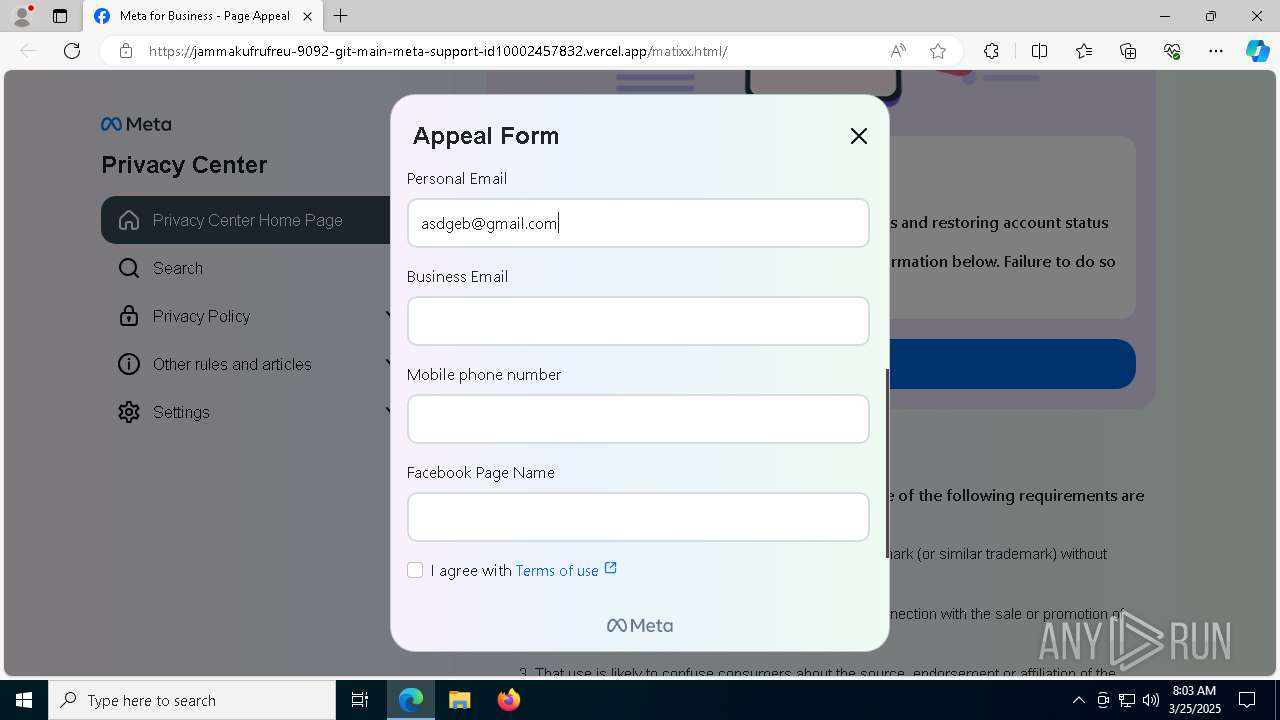Open Privacy Center Home Page menu item
The width and height of the screenshot is (1280, 720).
tap(246, 220)
